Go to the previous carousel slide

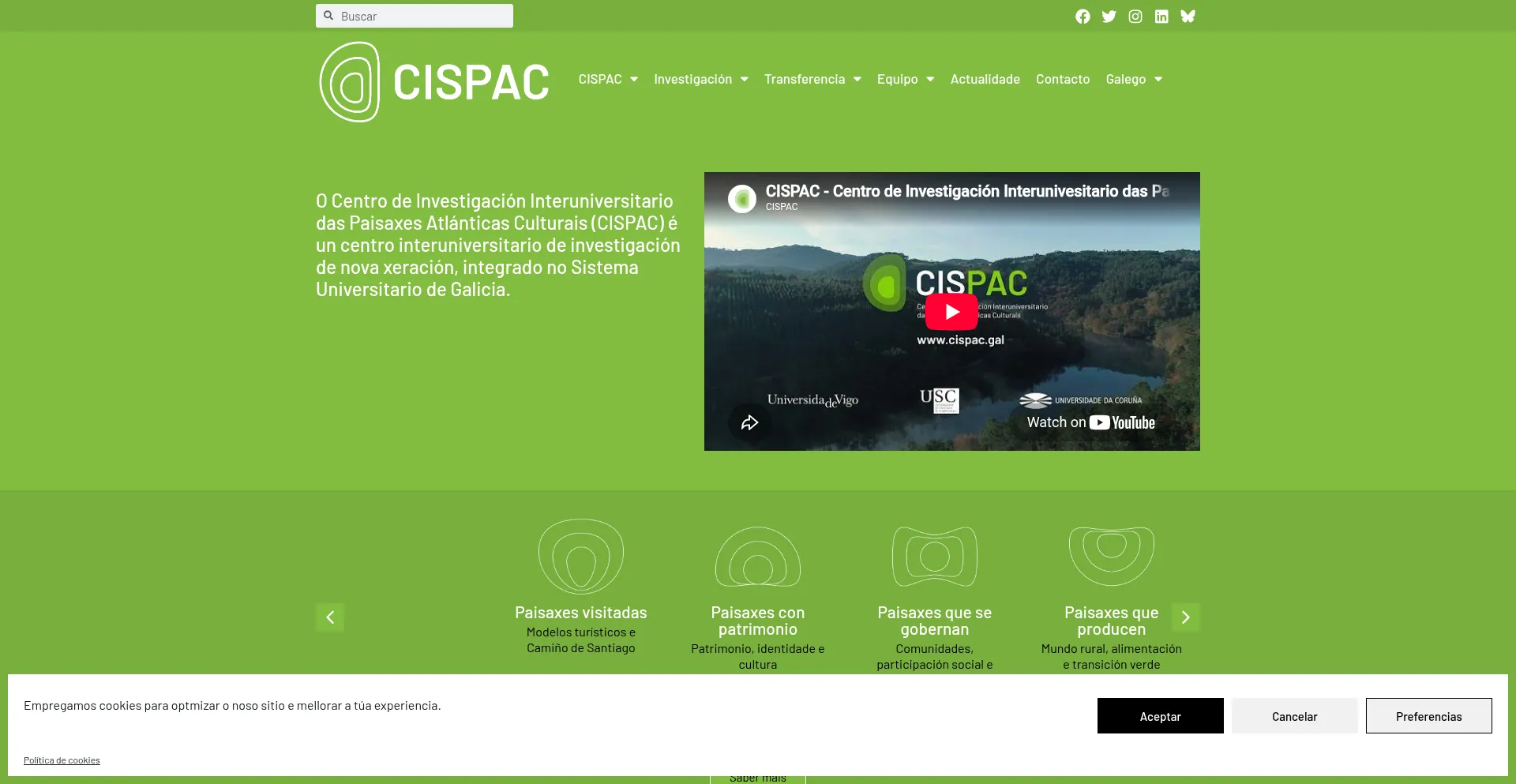330,617
